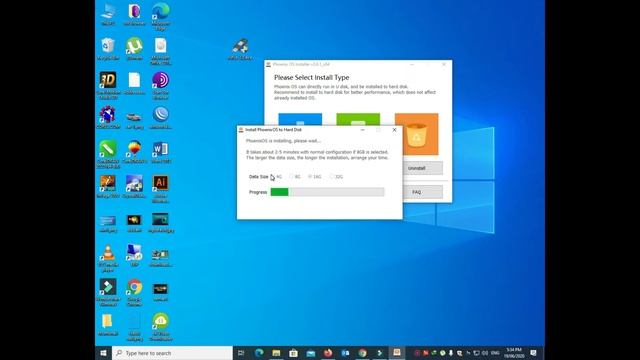This screenshot has width=640, height=360.
Task: Open Task View on the taskbar
Action: 241,353
